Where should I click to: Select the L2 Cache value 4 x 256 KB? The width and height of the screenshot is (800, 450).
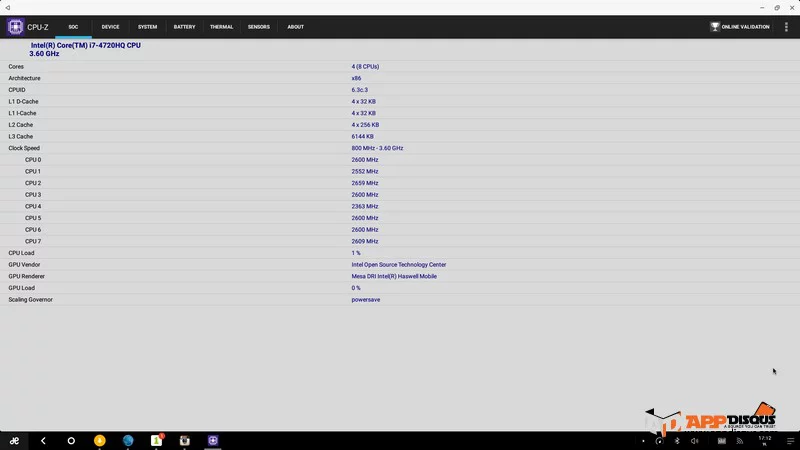click(x=365, y=125)
